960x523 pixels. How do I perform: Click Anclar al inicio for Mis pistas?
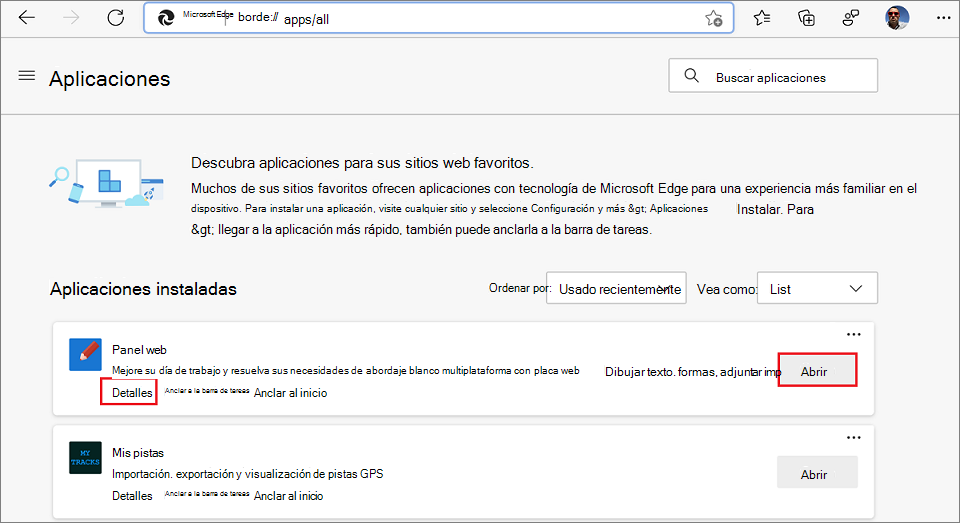tap(288, 495)
